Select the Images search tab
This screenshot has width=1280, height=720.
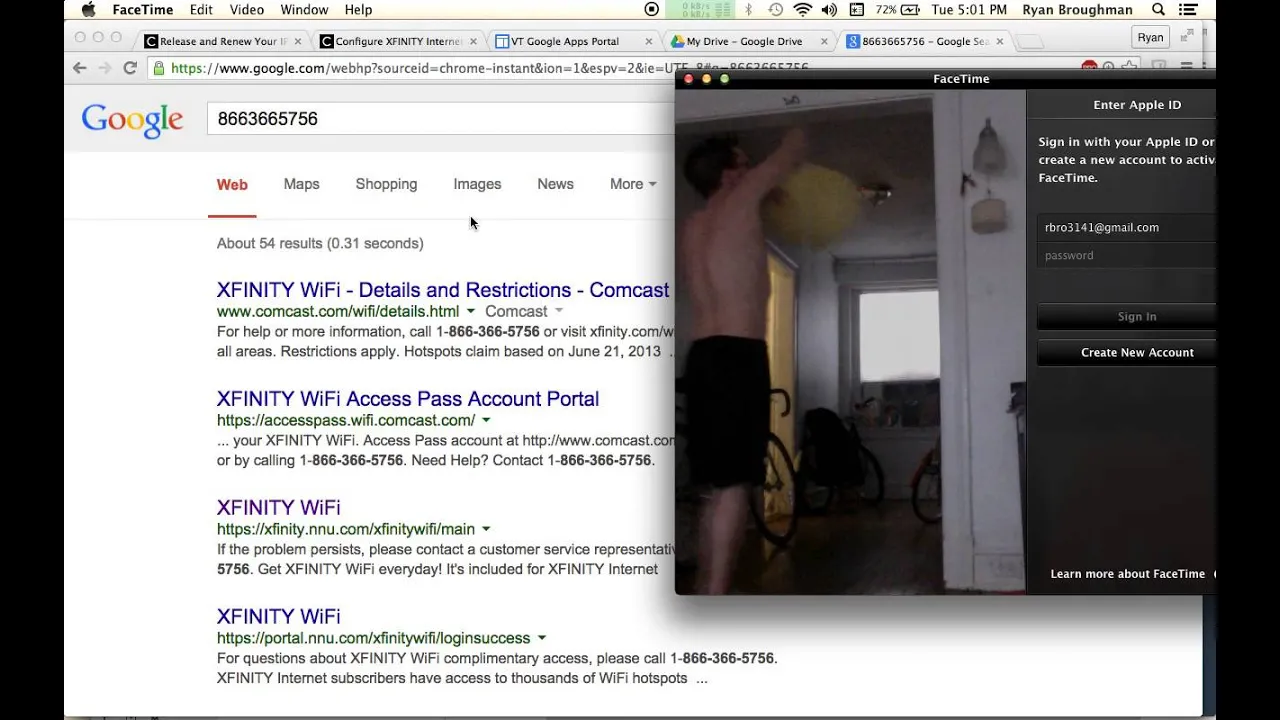pyautogui.click(x=477, y=184)
